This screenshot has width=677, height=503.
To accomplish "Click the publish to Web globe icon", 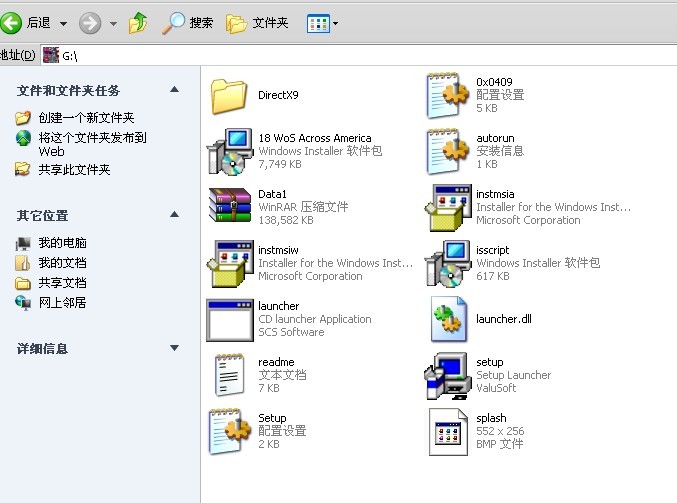I will pos(23,138).
